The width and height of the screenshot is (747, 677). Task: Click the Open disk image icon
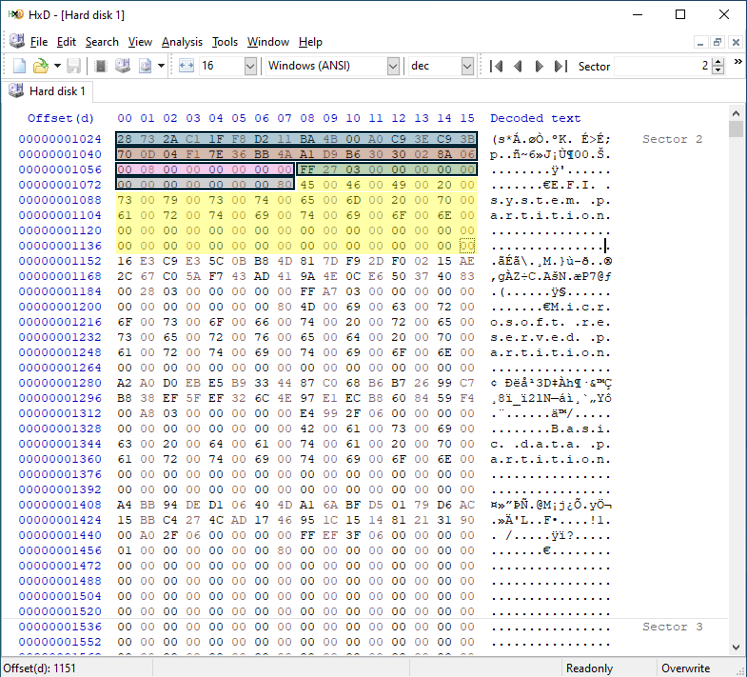[145, 66]
